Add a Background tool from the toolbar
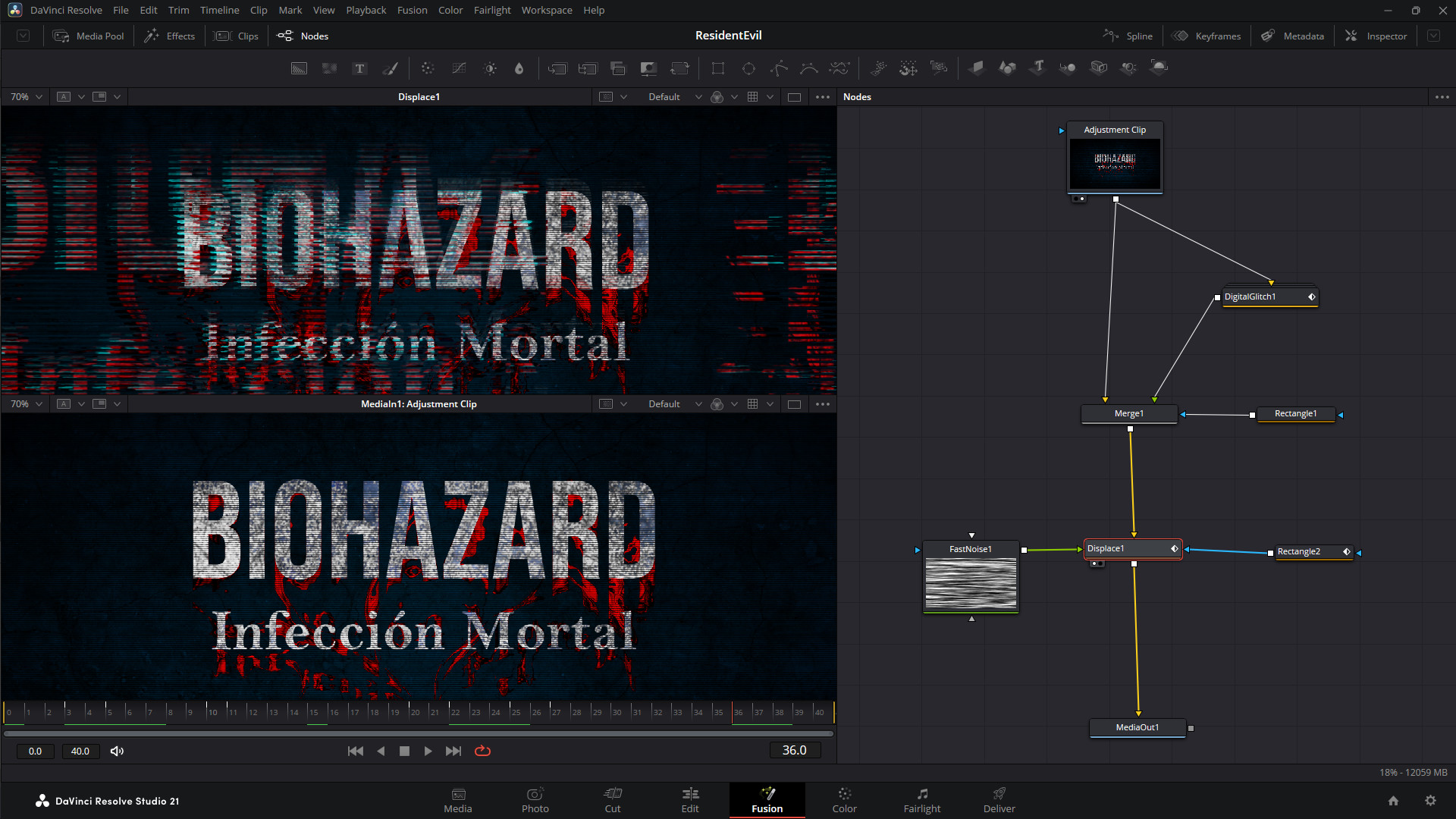The height and width of the screenshot is (819, 1456). coord(299,68)
